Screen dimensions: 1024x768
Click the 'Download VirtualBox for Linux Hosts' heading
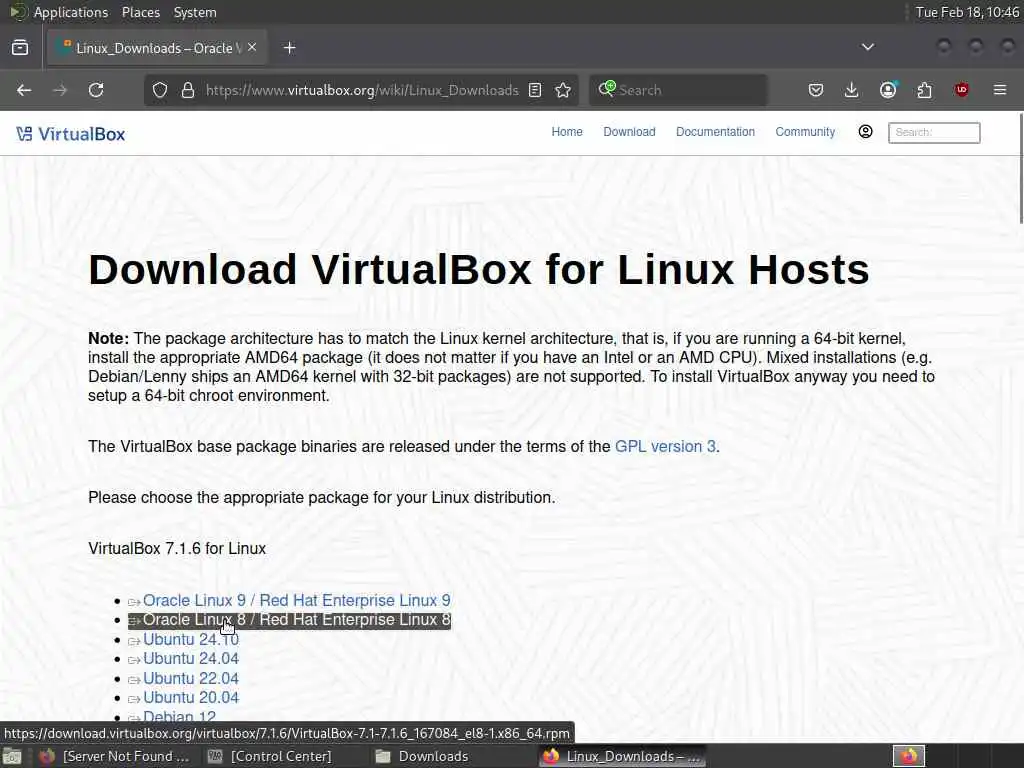pos(479,269)
